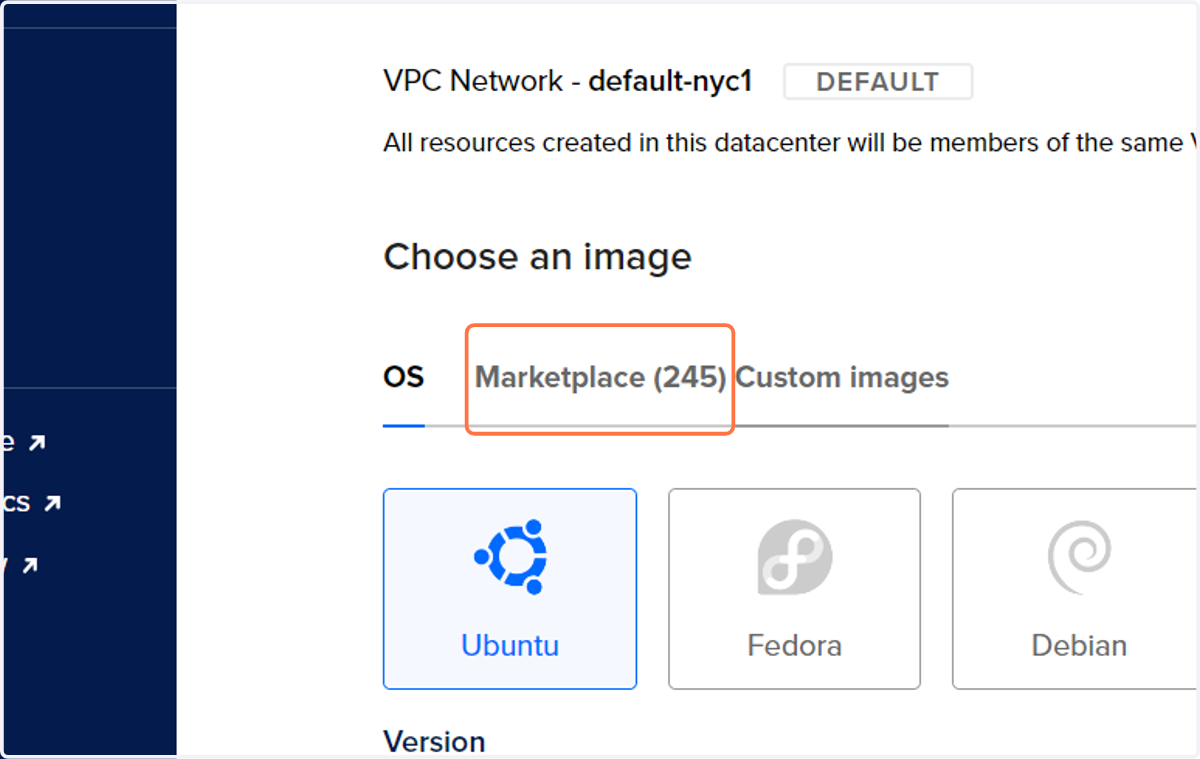This screenshot has height=759, width=1200.
Task: Click the default-nyc1 VPC network name
Action: [670, 82]
